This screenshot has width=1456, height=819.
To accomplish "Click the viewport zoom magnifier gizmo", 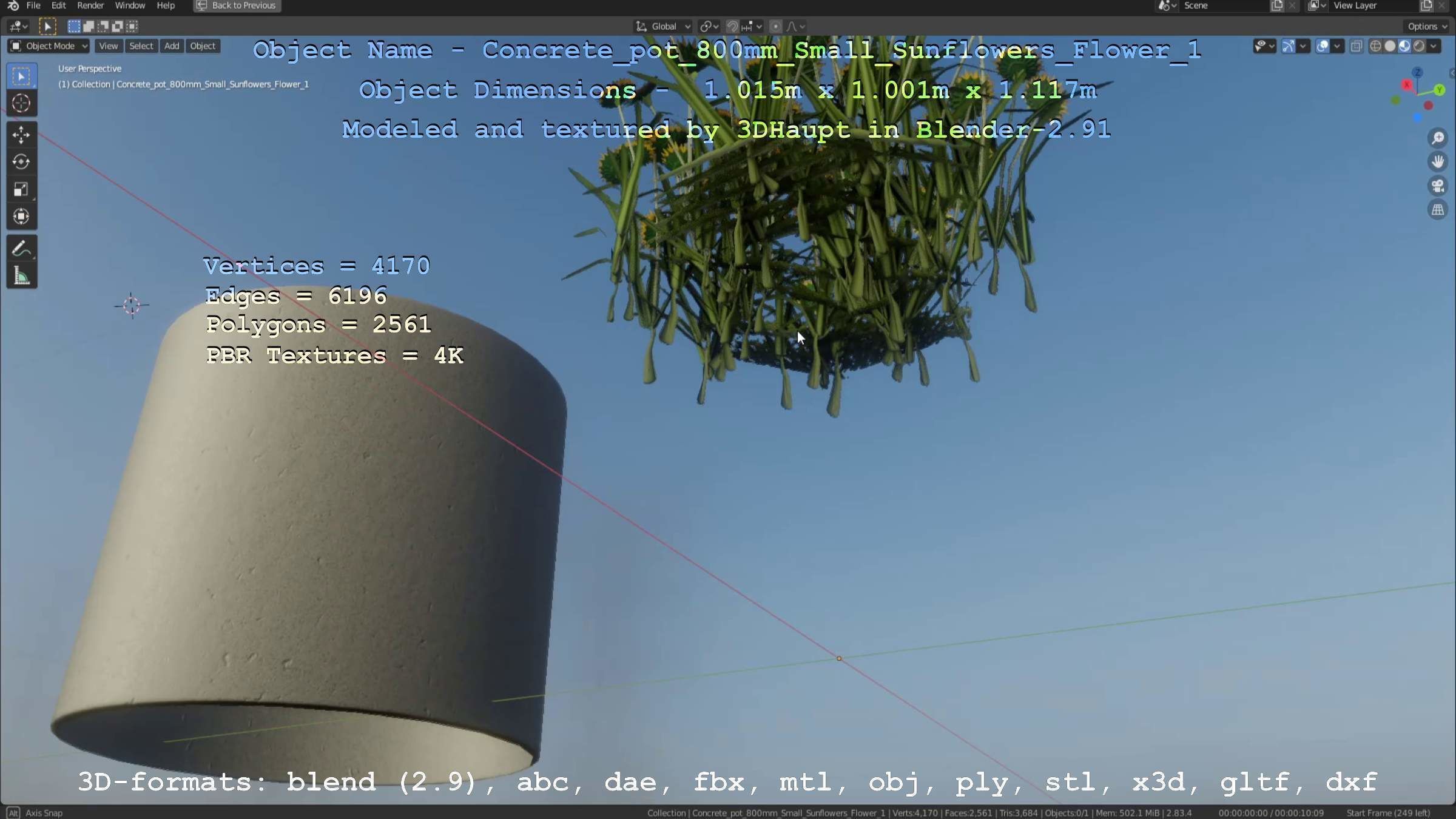I will [x=1437, y=138].
